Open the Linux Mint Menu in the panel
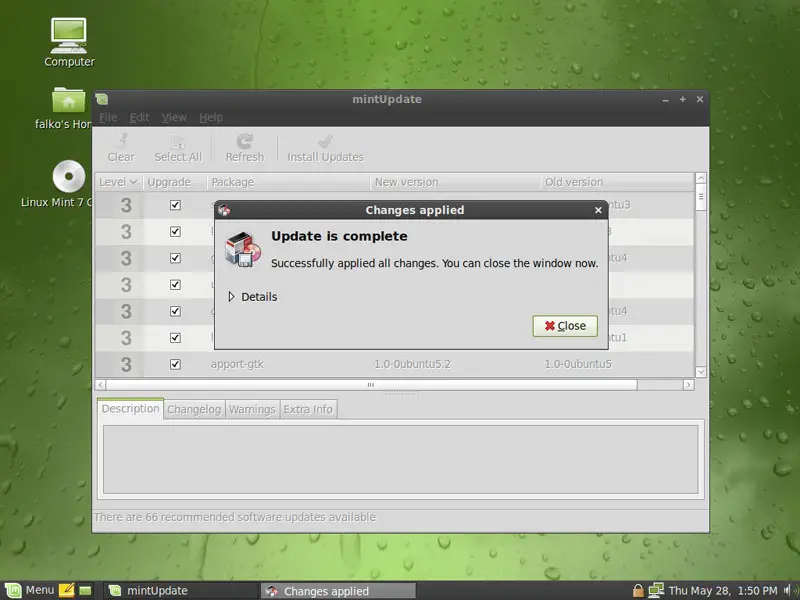Image resolution: width=800 pixels, height=600 pixels. click(29, 590)
